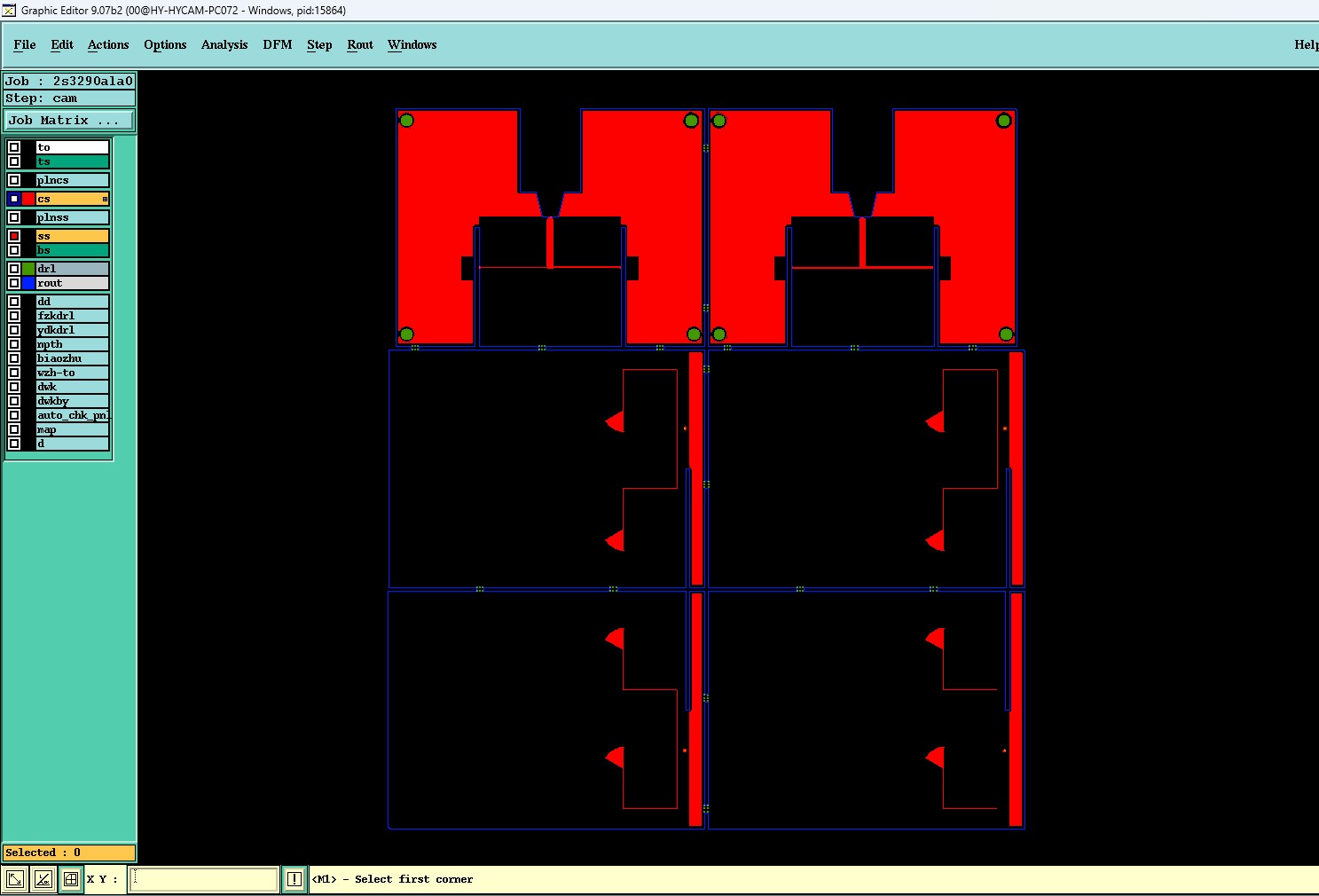This screenshot has height=896, width=1319.
Task: Open the Windows menu
Action: [412, 44]
